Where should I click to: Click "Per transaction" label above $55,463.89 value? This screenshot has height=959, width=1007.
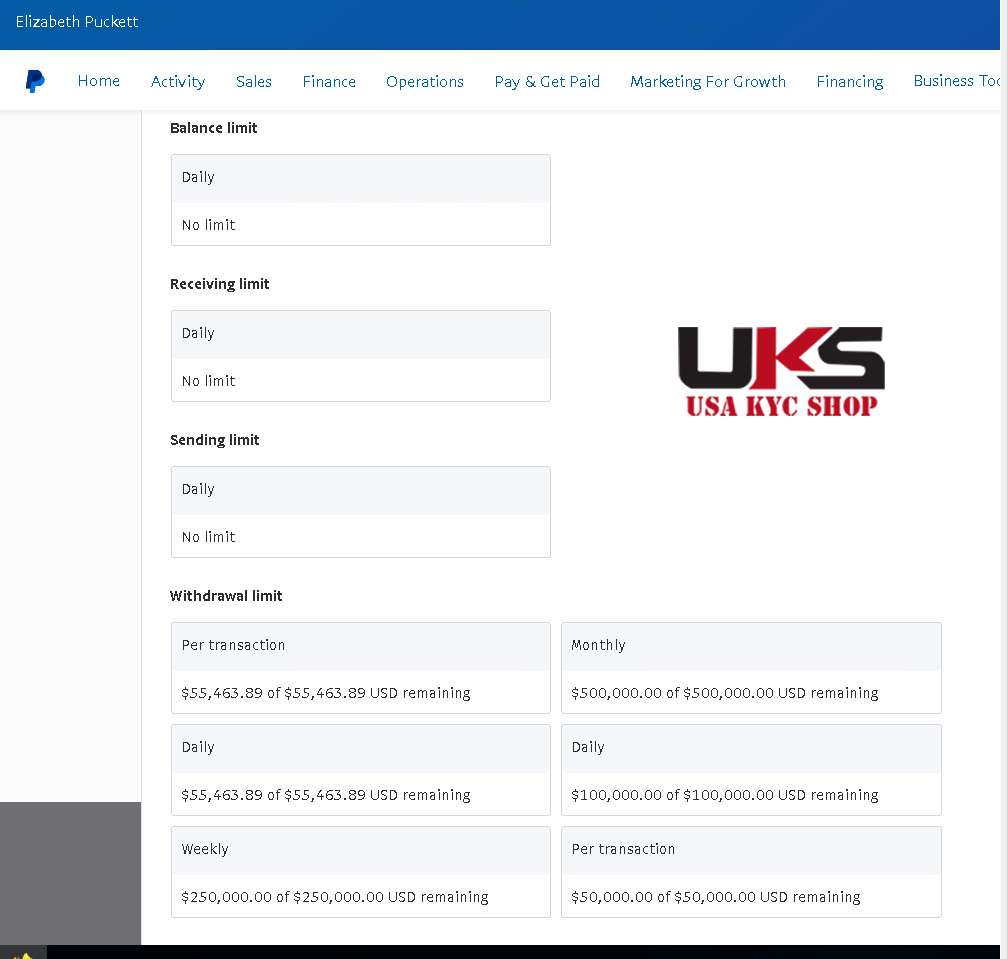pyautogui.click(x=233, y=645)
